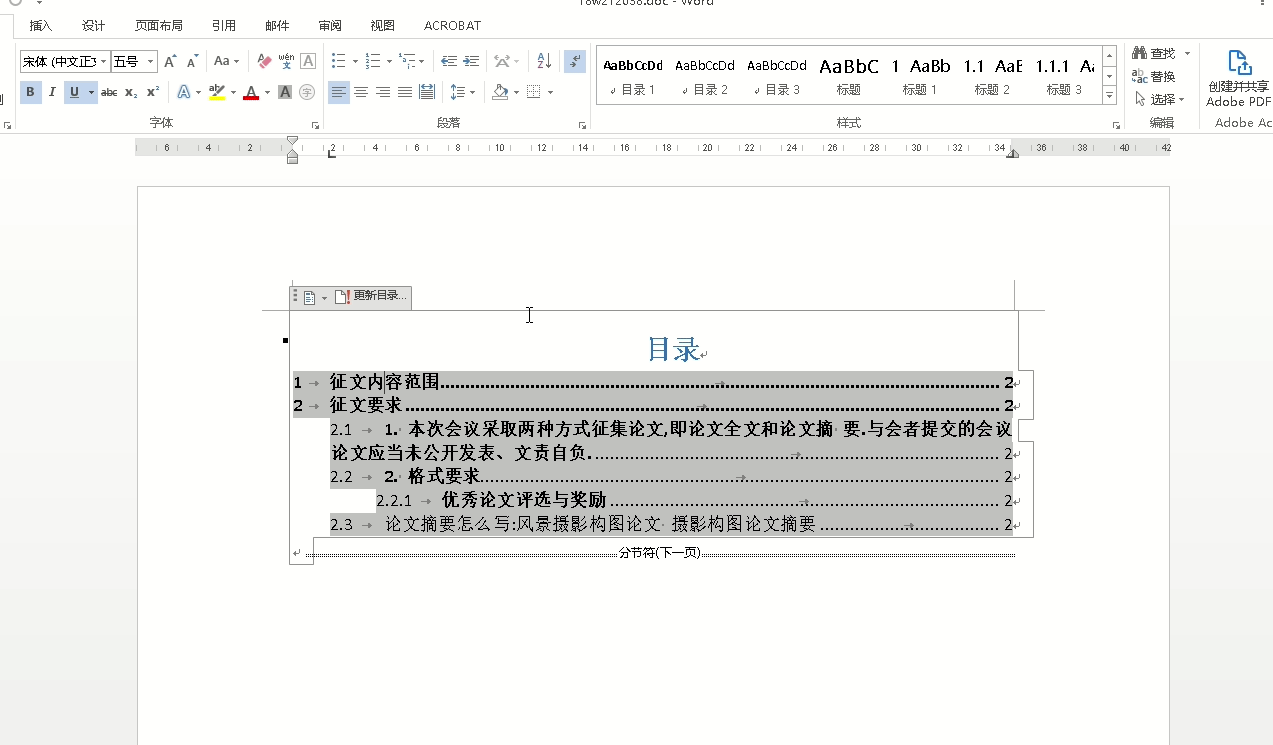Sort text with A-Z icon
The image size is (1273, 745).
[544, 62]
